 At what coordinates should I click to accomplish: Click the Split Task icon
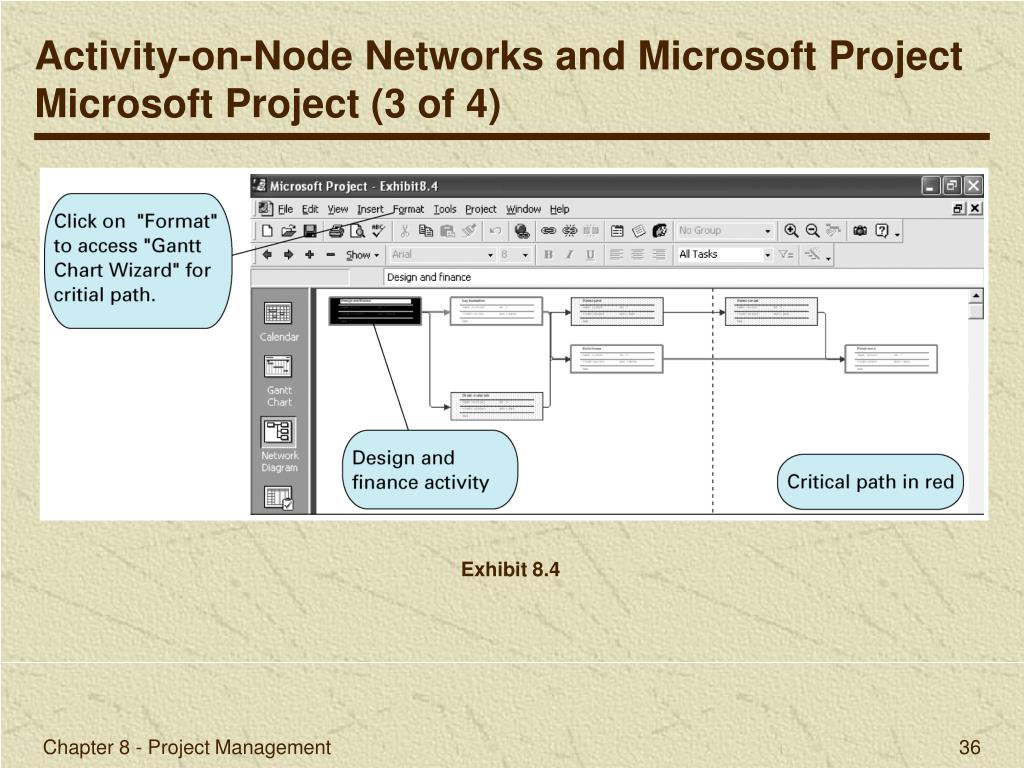(591, 231)
